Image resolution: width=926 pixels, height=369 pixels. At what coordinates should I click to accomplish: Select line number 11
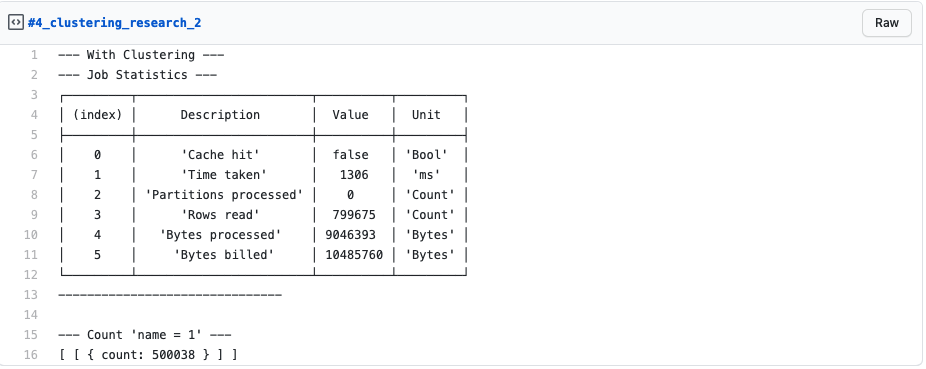(x=31, y=254)
